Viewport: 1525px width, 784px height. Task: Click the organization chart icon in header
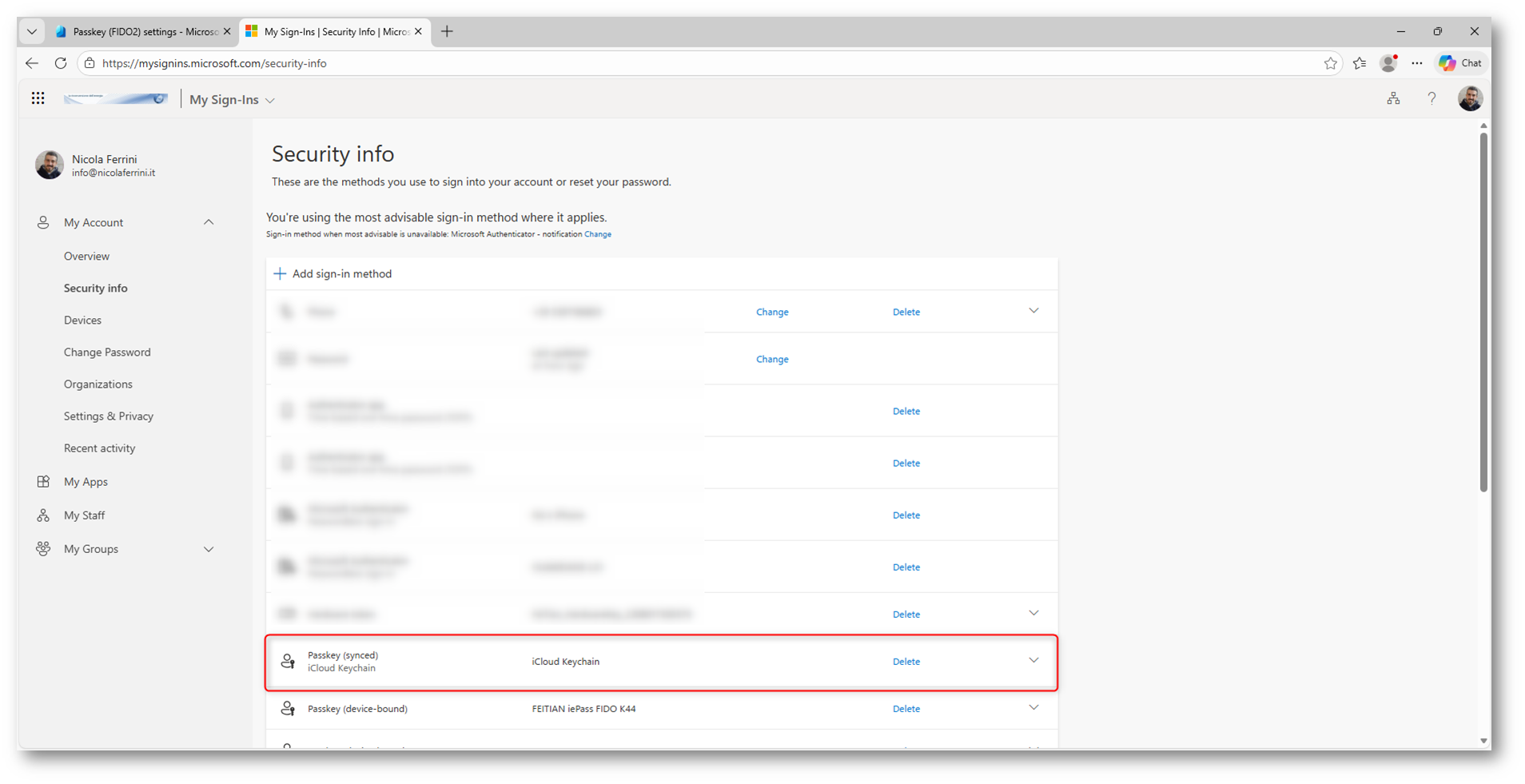1393,98
